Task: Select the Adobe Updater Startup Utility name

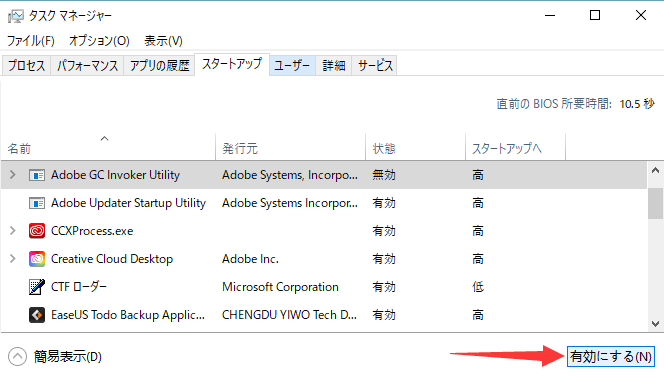Action: tap(128, 203)
